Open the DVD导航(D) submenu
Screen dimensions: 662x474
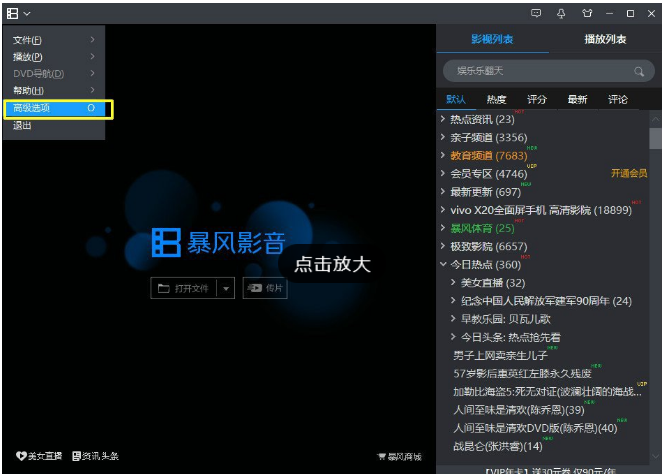pos(54,74)
